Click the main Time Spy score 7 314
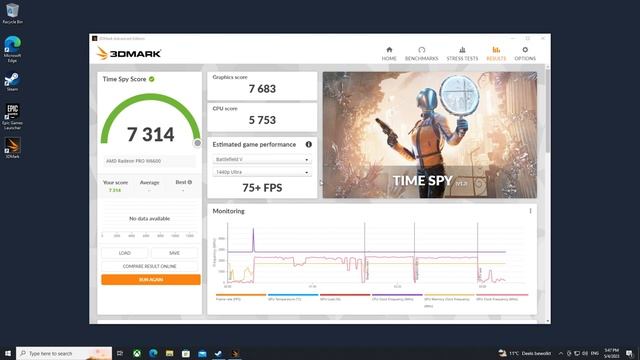The image size is (640, 360). pos(151,135)
